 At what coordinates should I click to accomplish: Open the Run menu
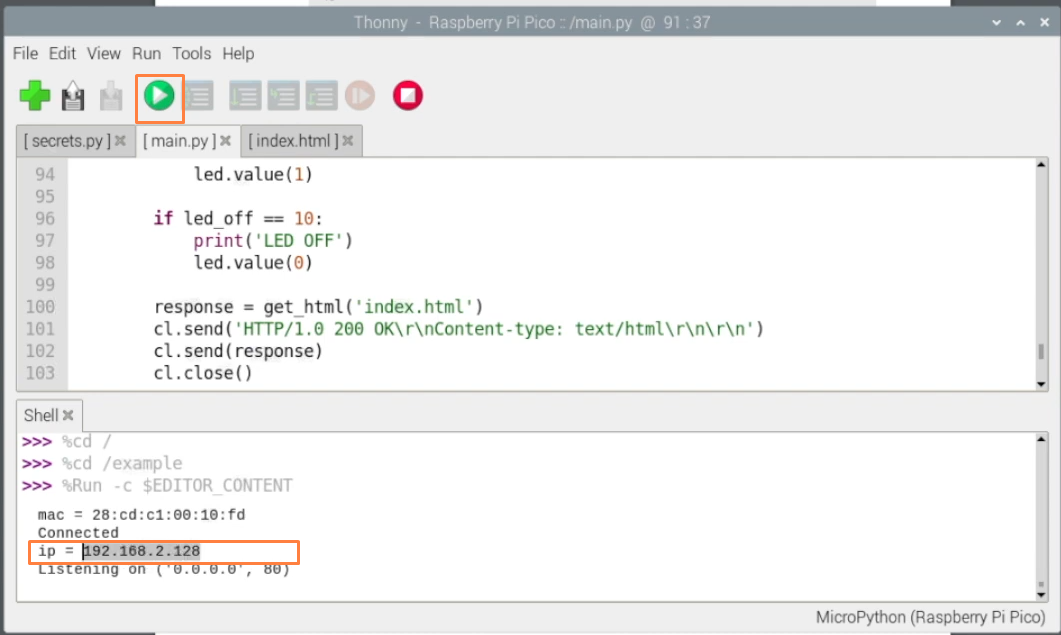pyautogui.click(x=146, y=54)
